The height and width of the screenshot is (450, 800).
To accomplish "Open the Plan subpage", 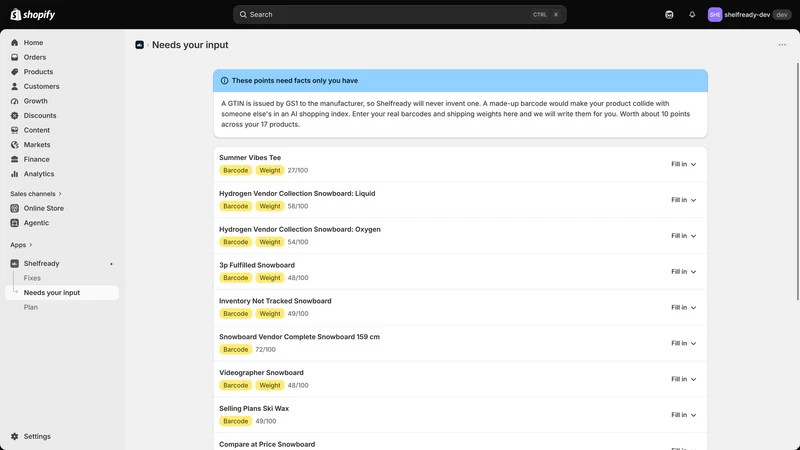I will [x=31, y=307].
